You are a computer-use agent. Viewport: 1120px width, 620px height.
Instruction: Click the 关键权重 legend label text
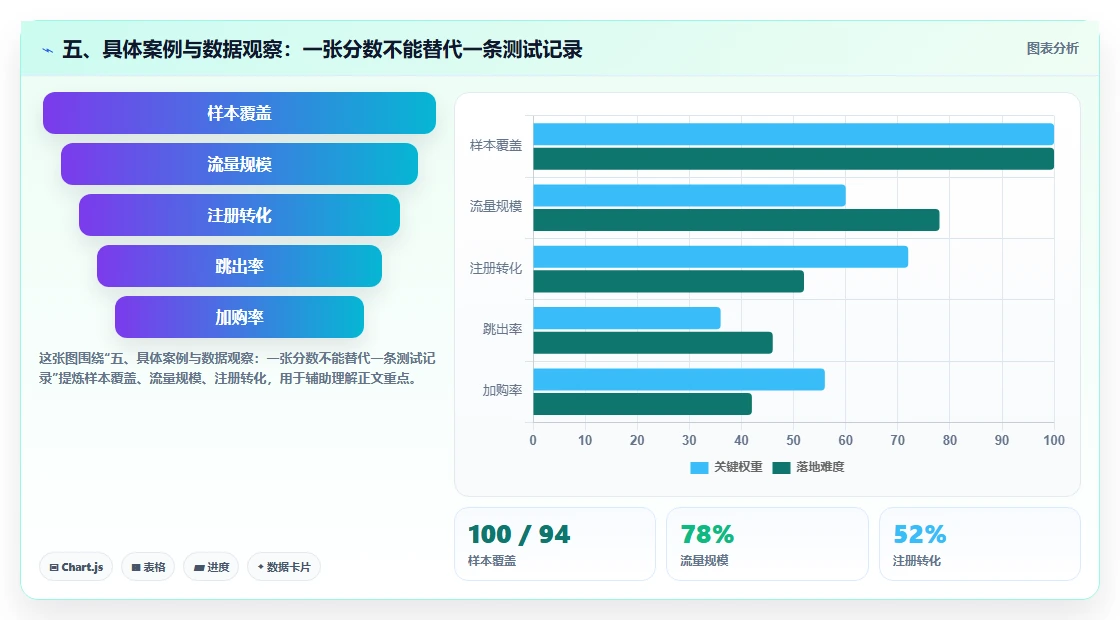coord(738,467)
